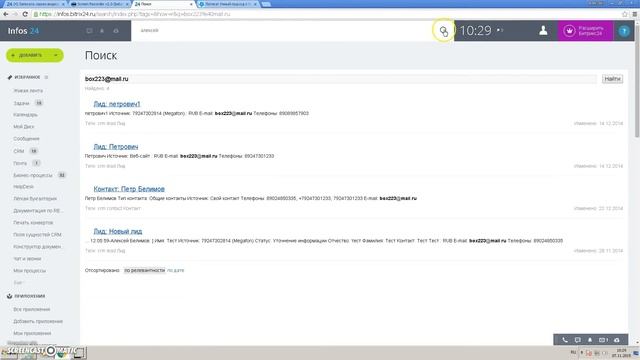Screen dimensions: 640x360
Task: Click the header cloud icon beside the bell
Action: (116, 31)
